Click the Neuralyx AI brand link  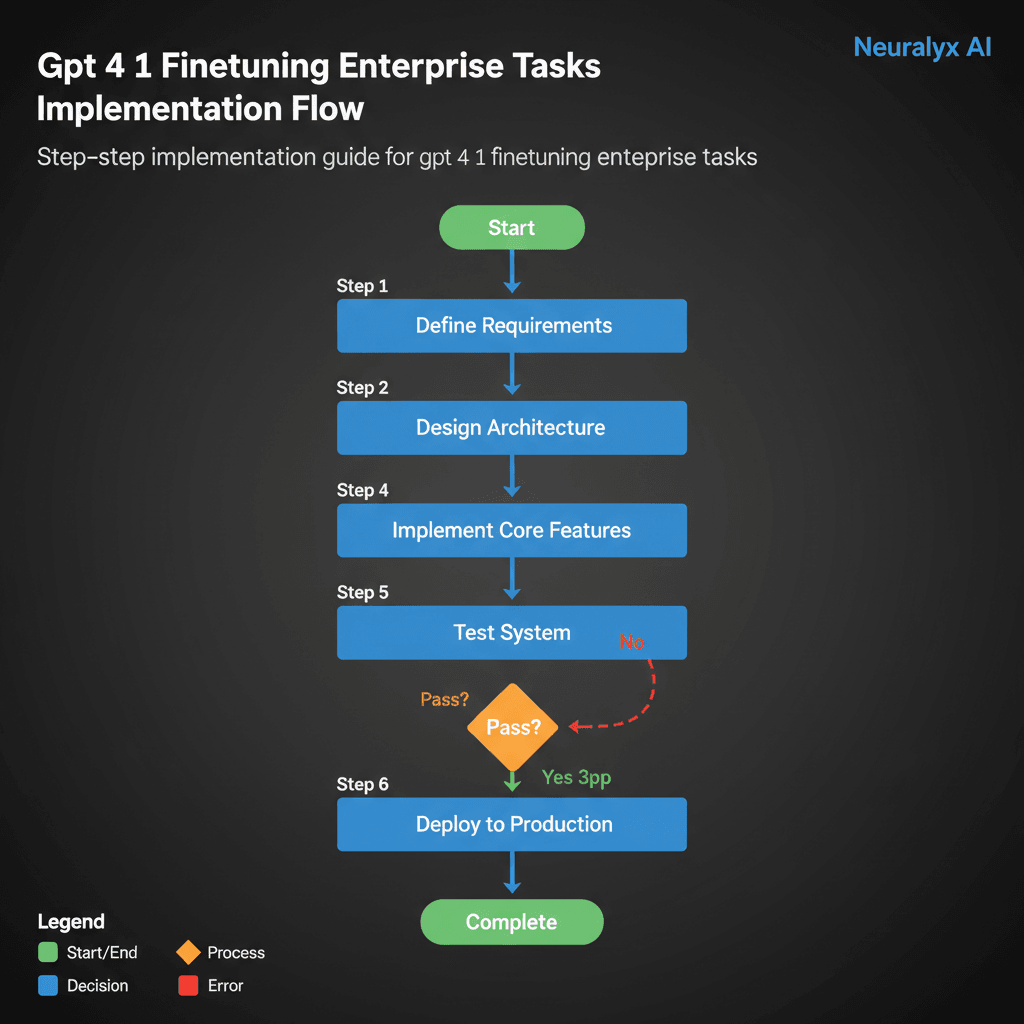point(922,47)
